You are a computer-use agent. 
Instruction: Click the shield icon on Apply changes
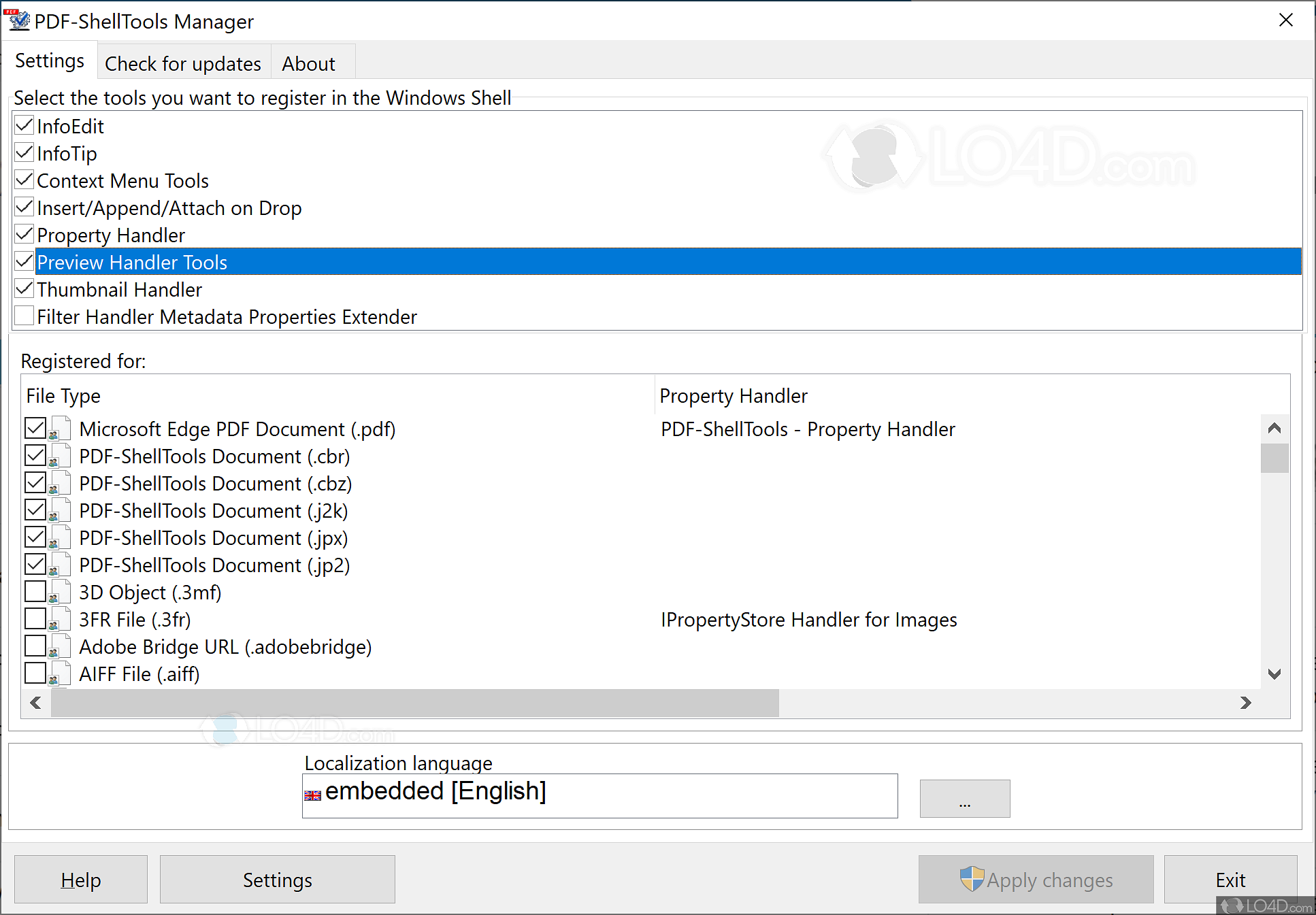(972, 879)
